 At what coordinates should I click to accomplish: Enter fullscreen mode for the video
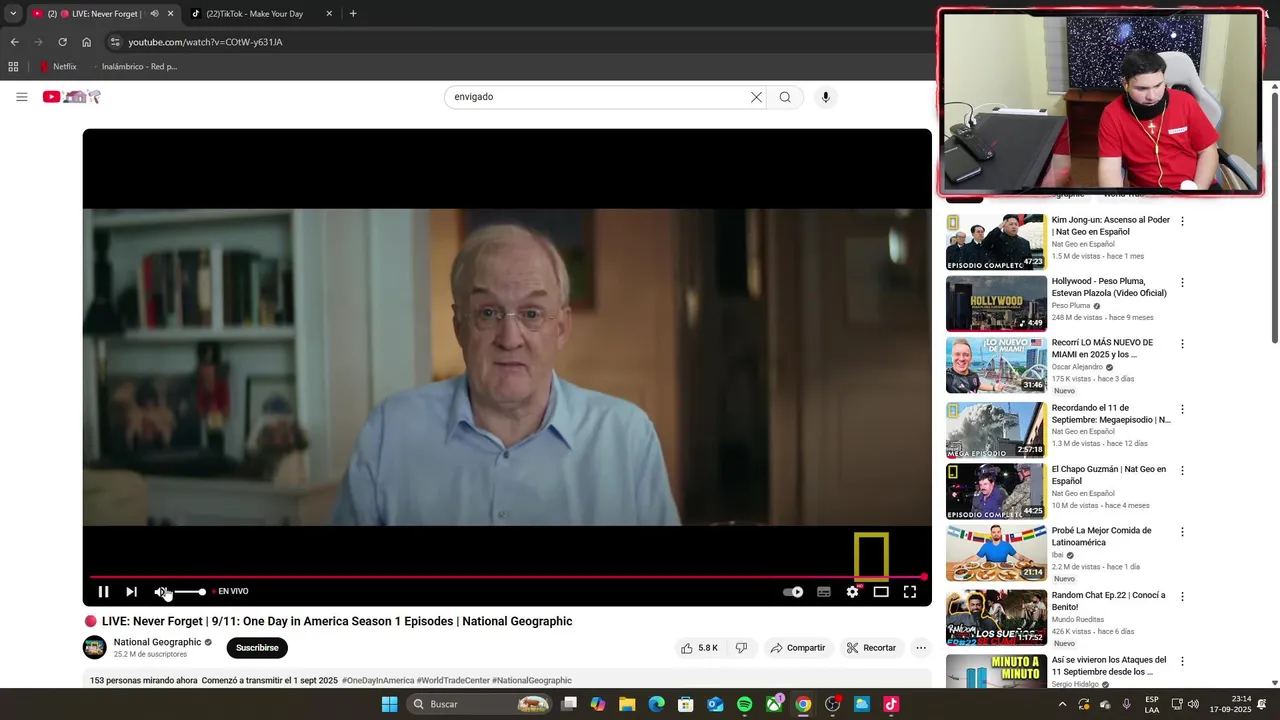click(x=910, y=592)
